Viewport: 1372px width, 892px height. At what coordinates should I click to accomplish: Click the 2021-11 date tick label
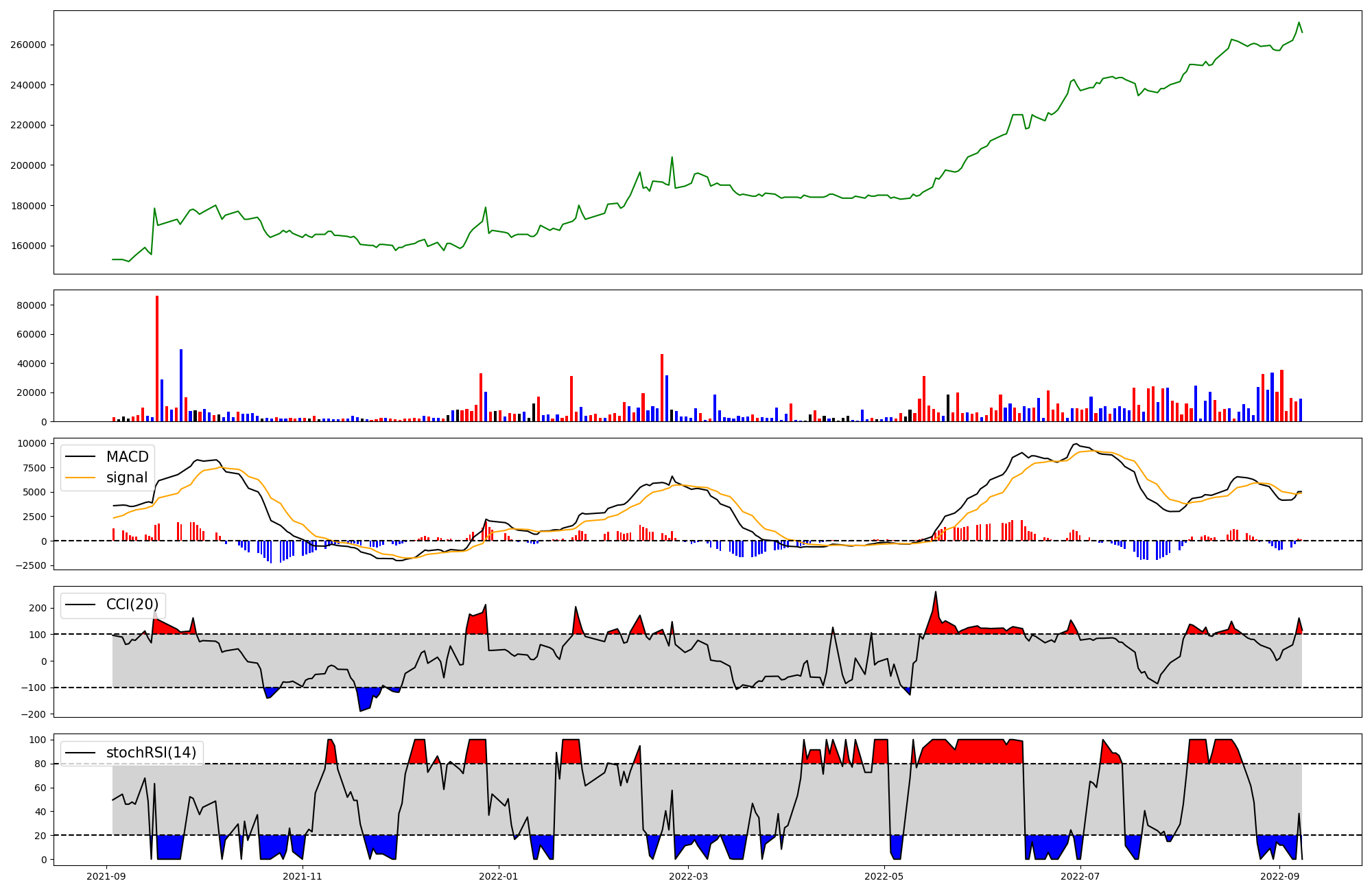303,876
